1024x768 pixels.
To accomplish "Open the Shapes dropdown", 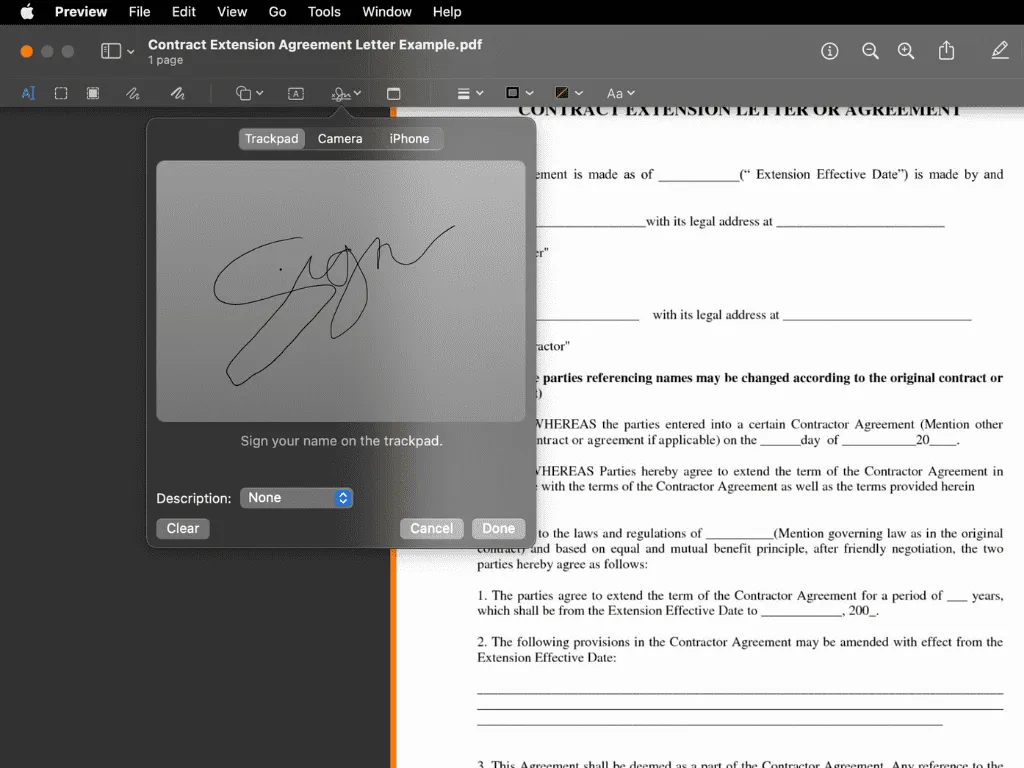I will point(247,93).
